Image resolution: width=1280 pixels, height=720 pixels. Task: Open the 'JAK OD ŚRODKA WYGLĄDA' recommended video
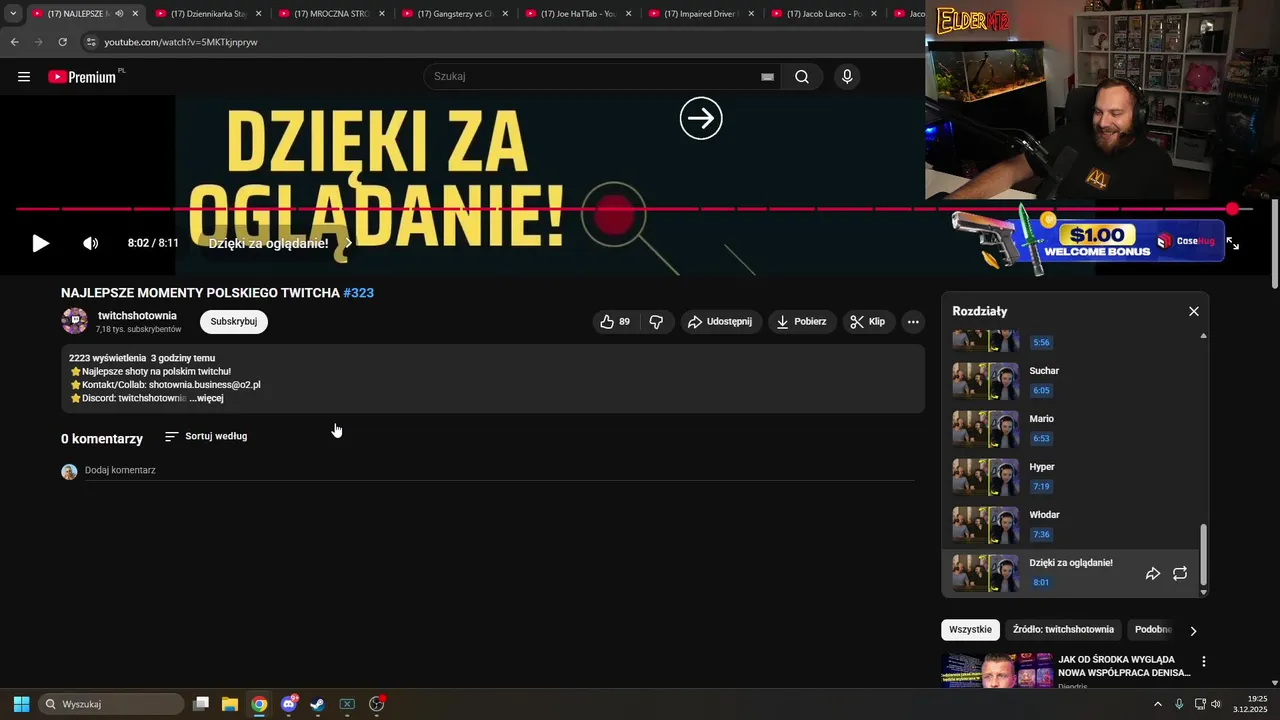click(x=1124, y=666)
